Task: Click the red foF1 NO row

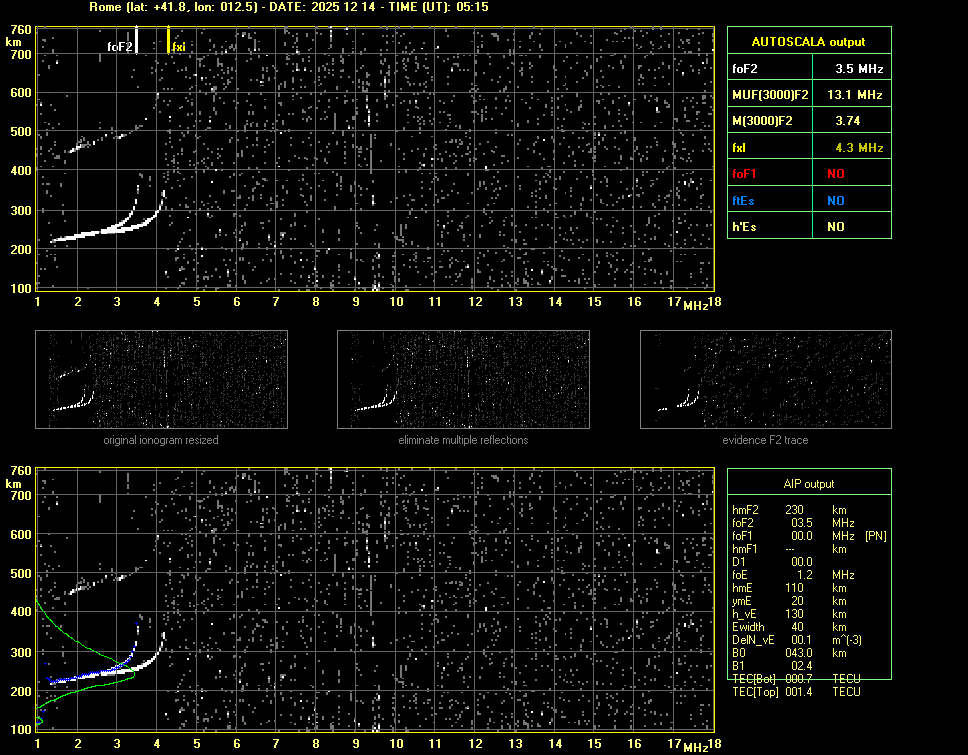Action: point(808,174)
